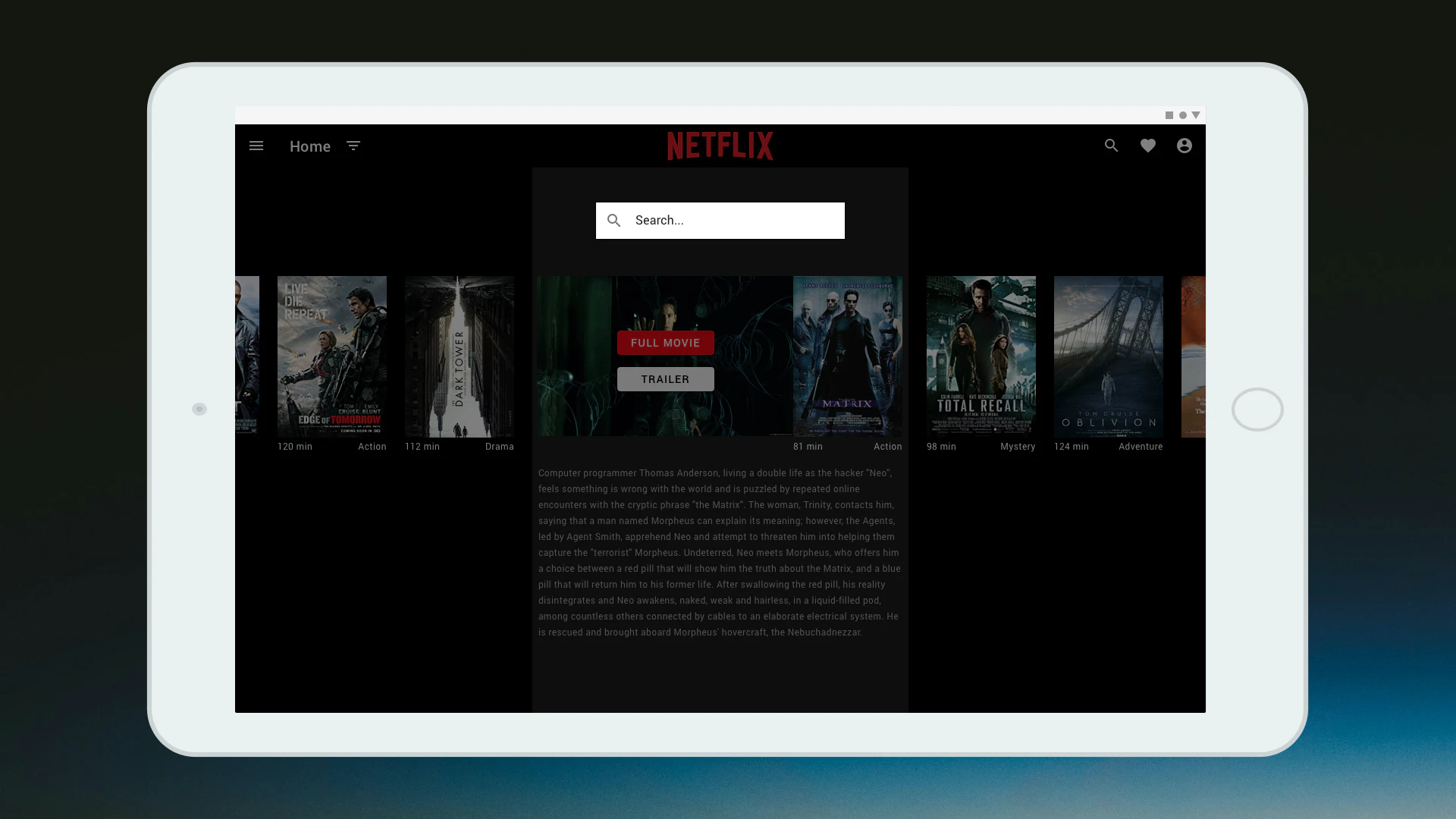Open the hamburger navigation menu

(256, 146)
